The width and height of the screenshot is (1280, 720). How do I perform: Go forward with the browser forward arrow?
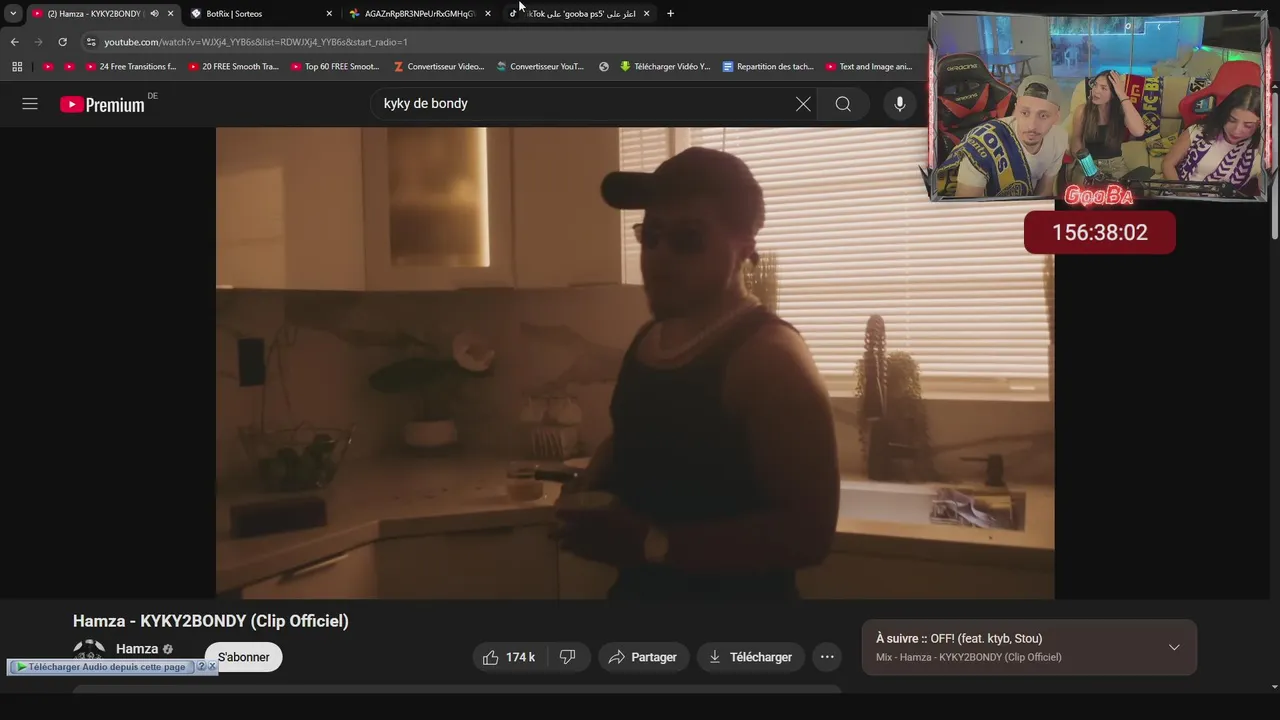(38, 42)
